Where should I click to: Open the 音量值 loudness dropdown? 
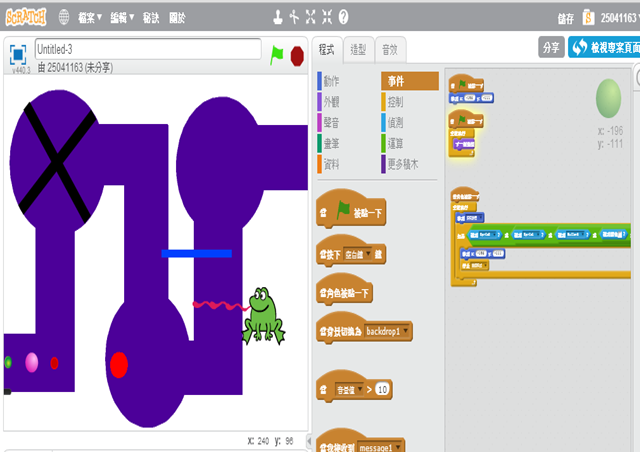click(x=349, y=390)
